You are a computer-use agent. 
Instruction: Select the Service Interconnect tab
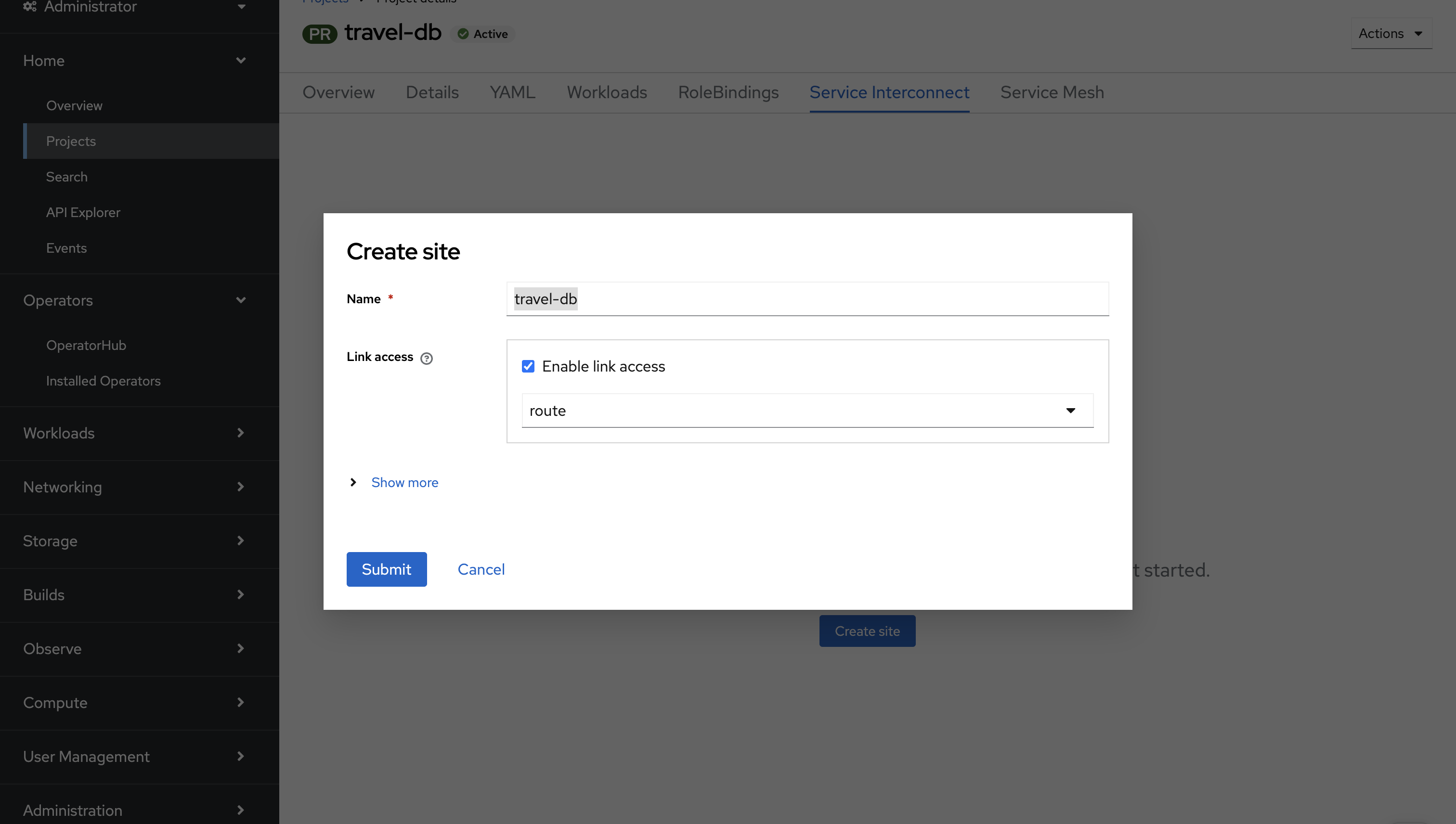[889, 92]
